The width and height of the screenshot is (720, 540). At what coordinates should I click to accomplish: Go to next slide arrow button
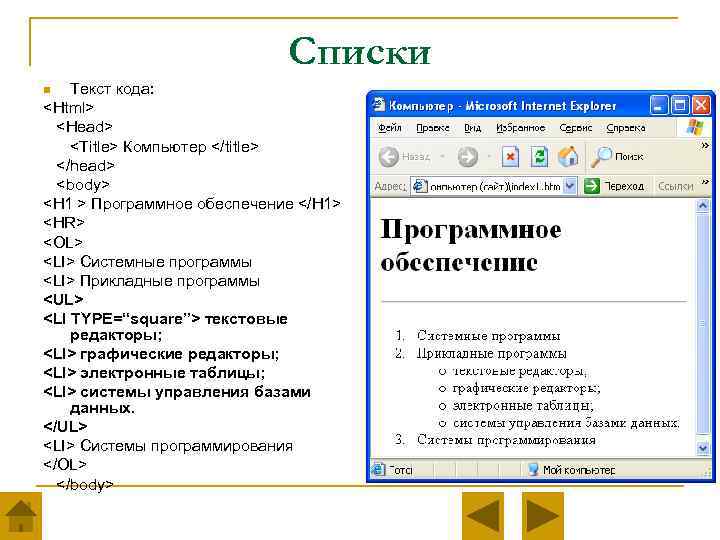pos(543,516)
